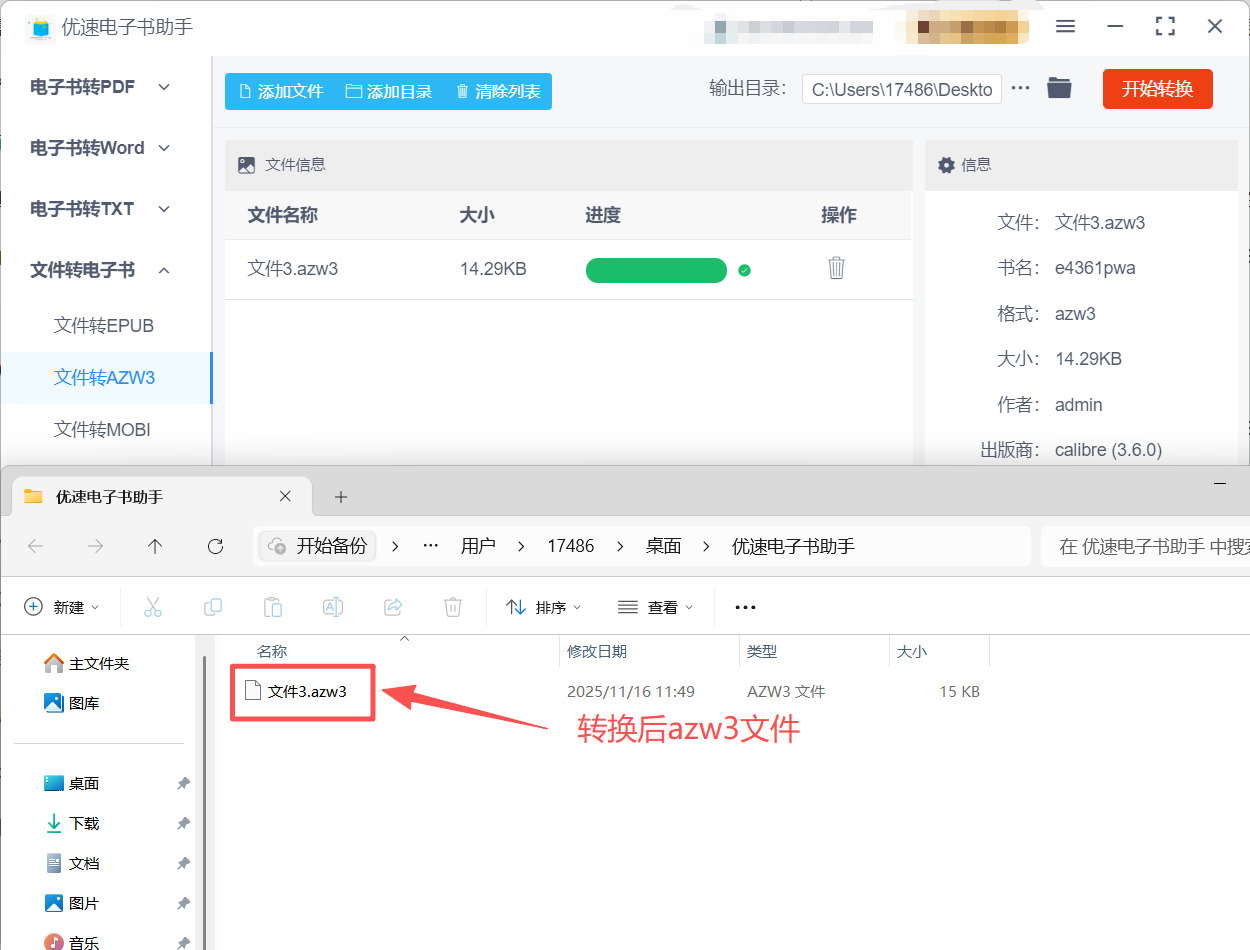This screenshot has width=1250, height=950.
Task: Click the delete trash icon in Explorer toolbar
Action: click(453, 607)
